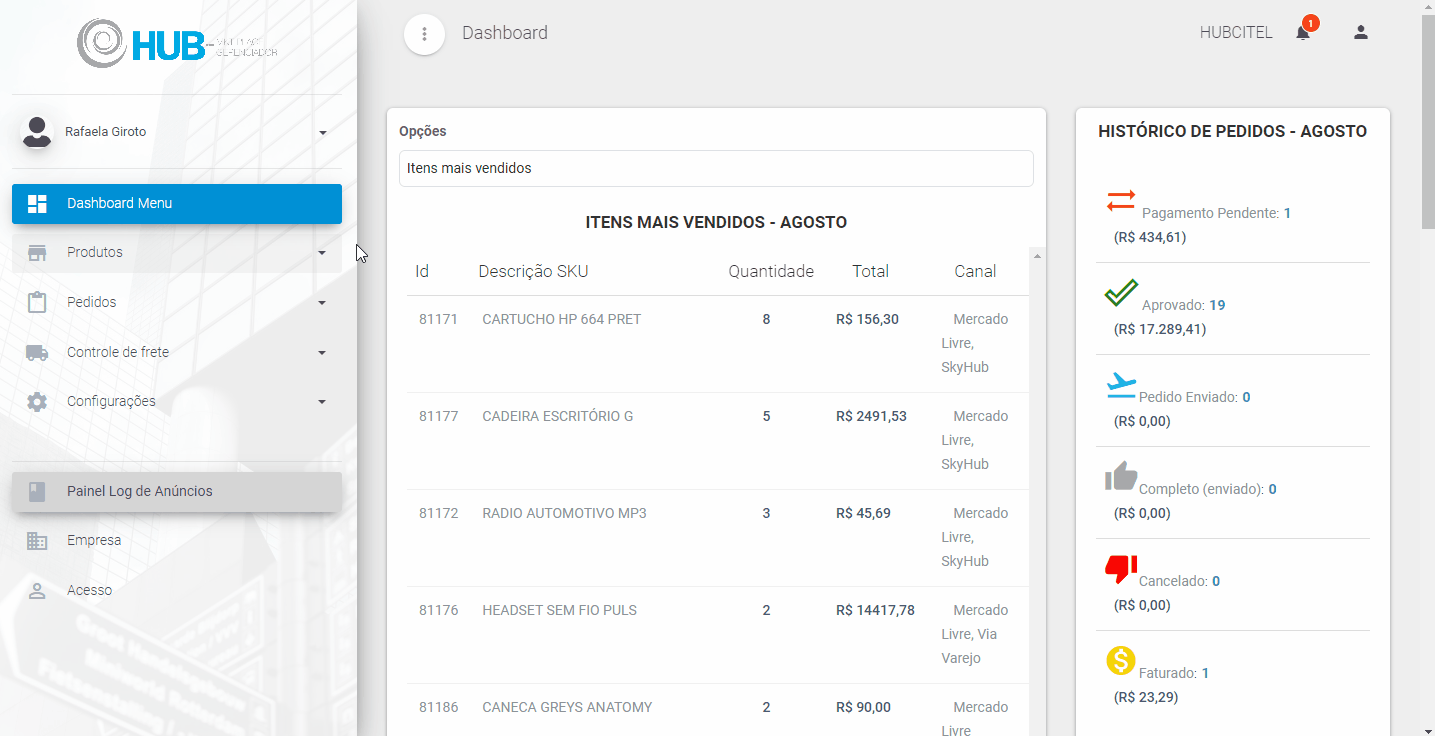Viewport: 1435px width, 736px height.
Task: Click the Completo thumbs-up icon
Action: [x=1121, y=477]
